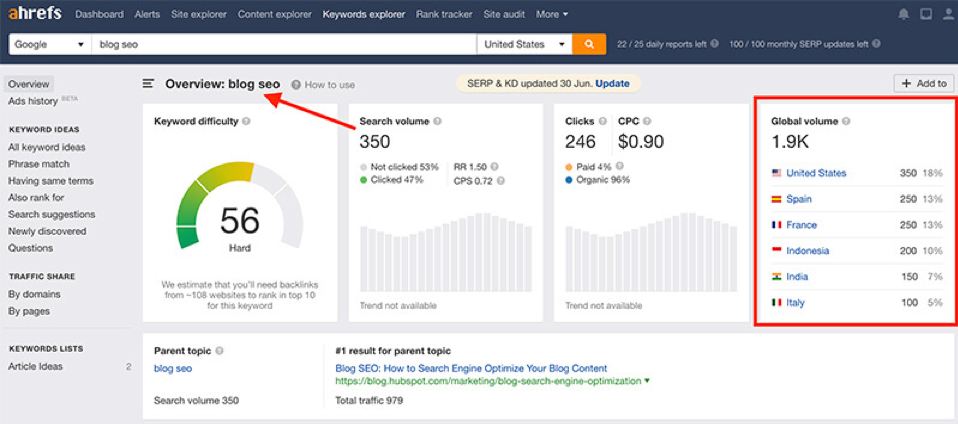Show the Search volume info icon
The width and height of the screenshot is (958, 424).
pos(438,121)
